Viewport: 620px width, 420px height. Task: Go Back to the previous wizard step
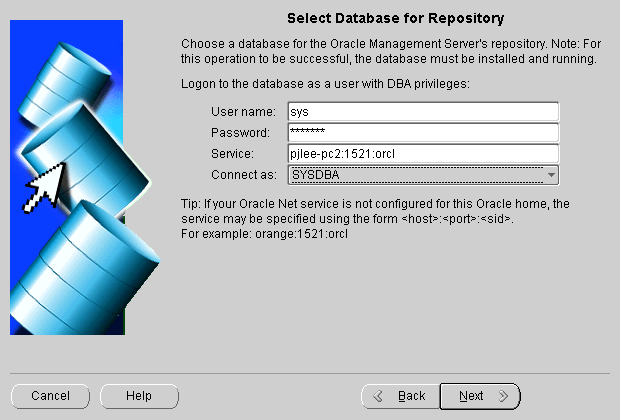400,396
